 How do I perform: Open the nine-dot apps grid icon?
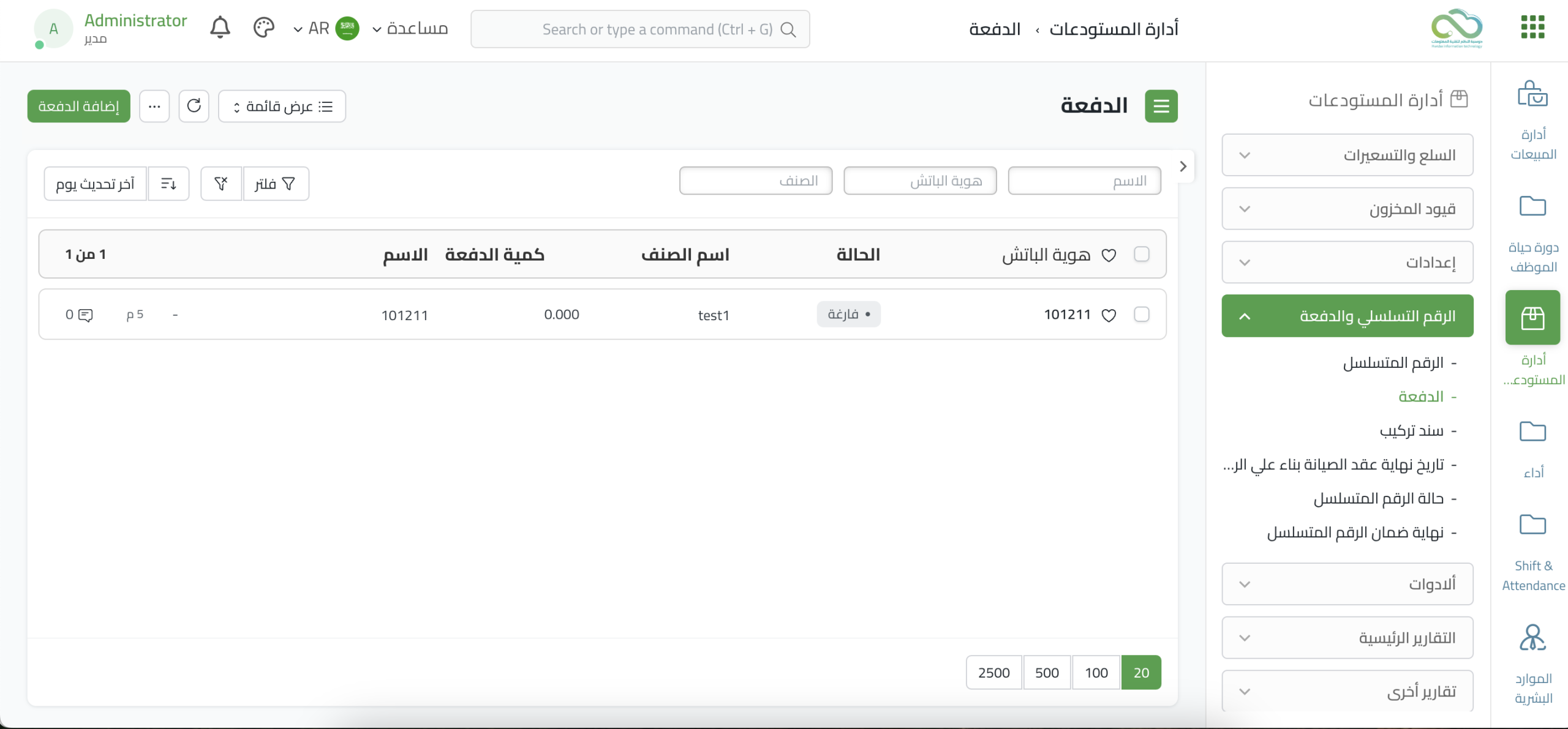1532,28
